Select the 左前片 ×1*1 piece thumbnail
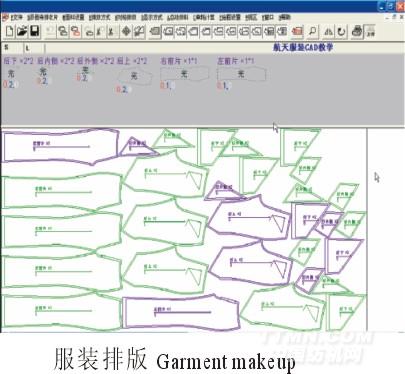 [241, 74]
